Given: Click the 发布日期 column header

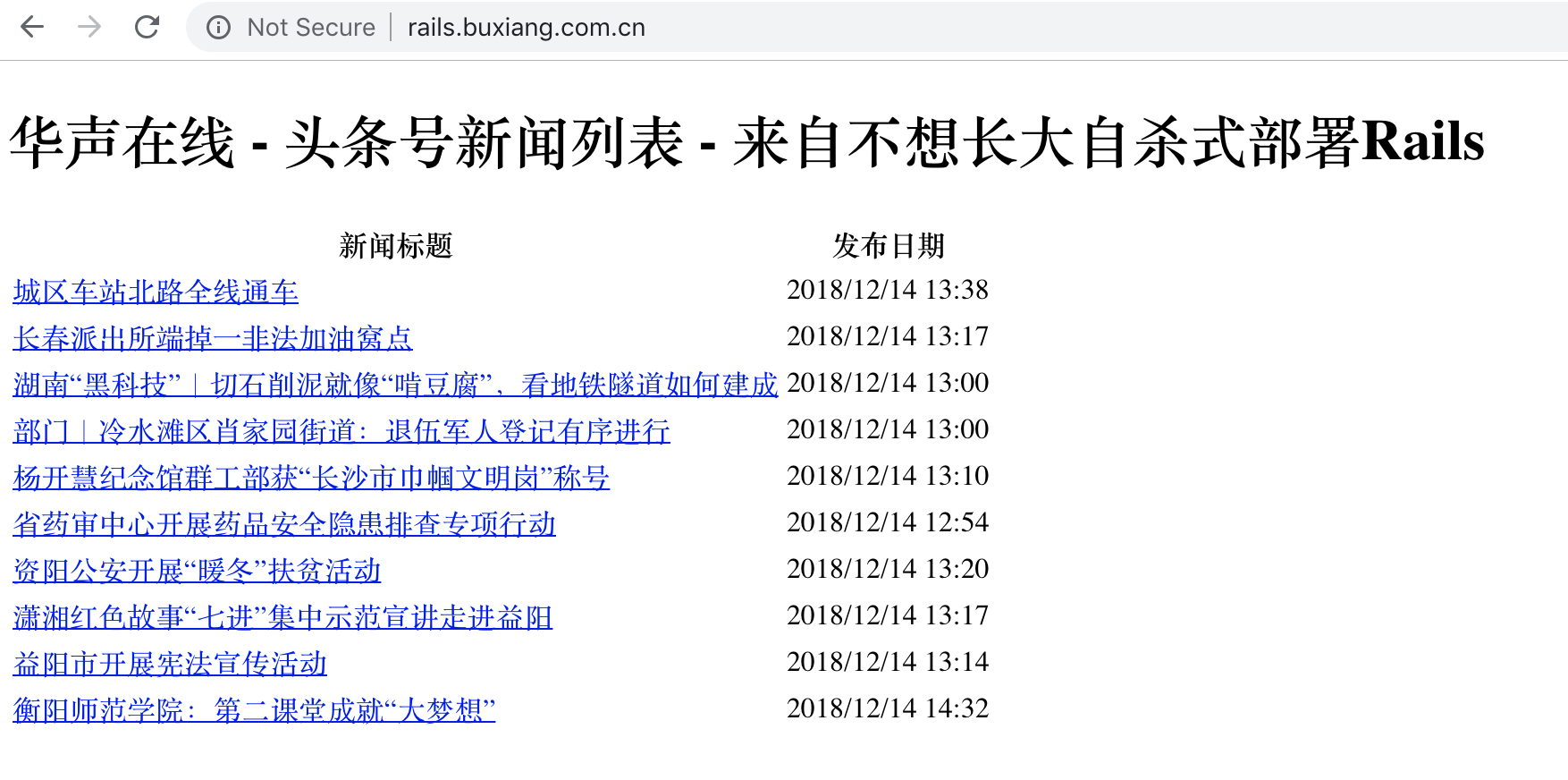Looking at the screenshot, I should point(889,245).
